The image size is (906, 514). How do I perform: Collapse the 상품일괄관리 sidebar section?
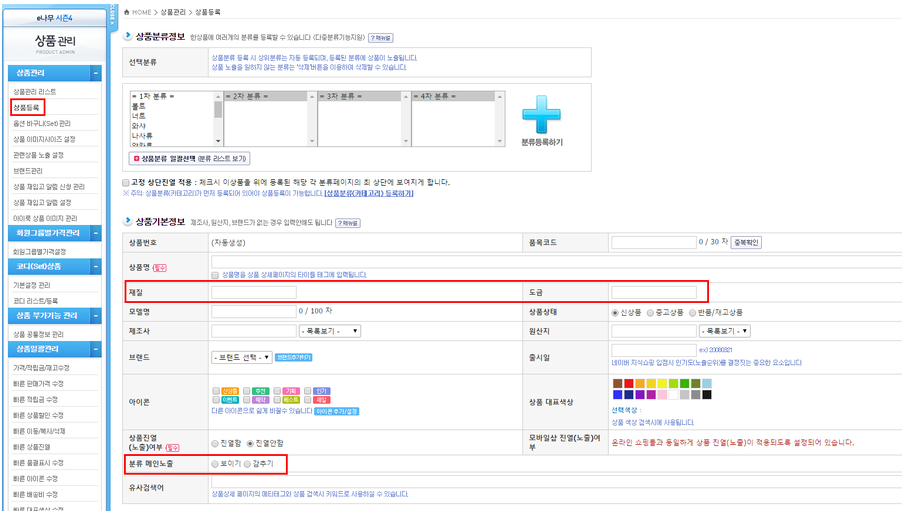[x=96, y=349]
